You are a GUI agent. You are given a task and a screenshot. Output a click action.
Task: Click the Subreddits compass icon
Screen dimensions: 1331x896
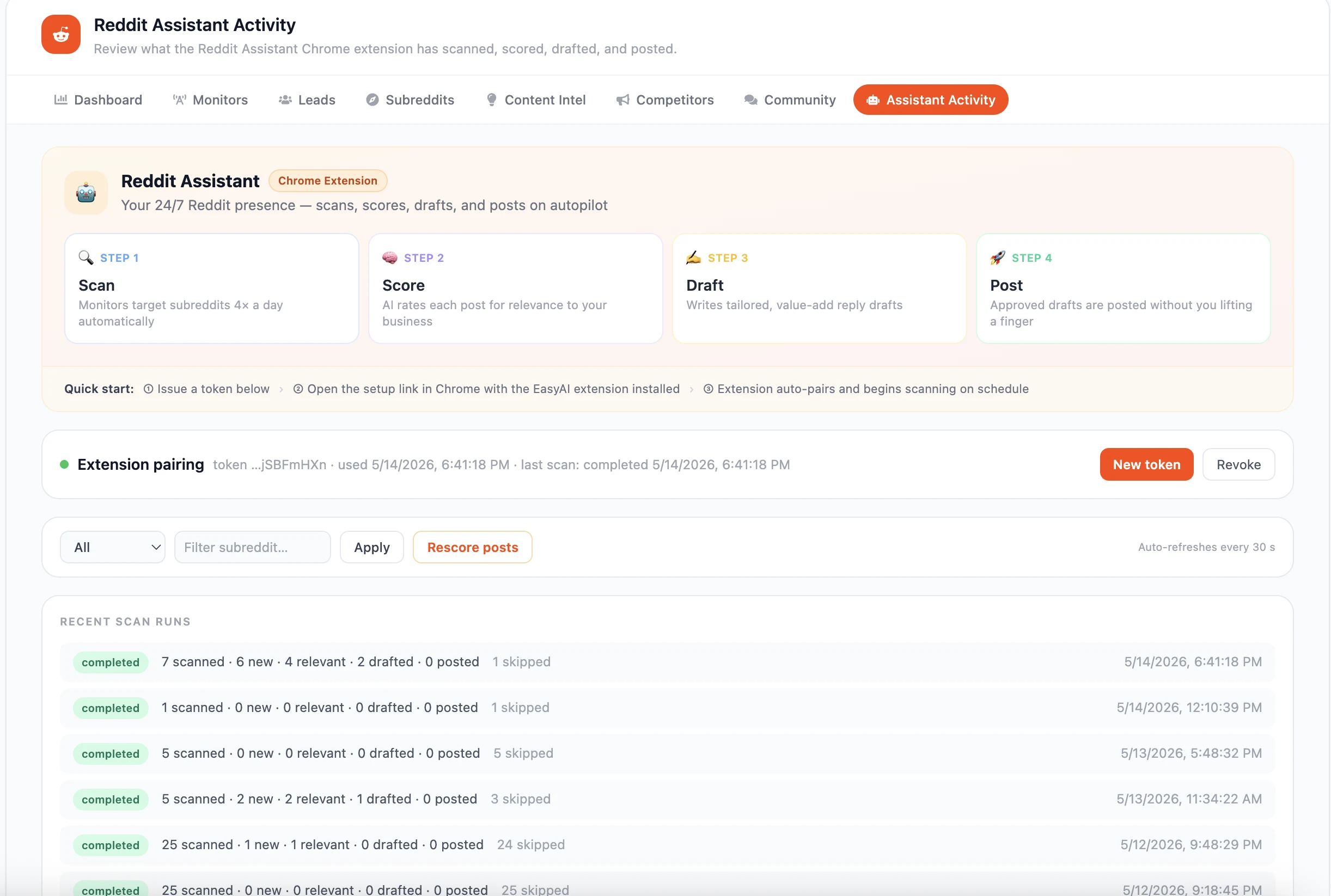point(372,100)
